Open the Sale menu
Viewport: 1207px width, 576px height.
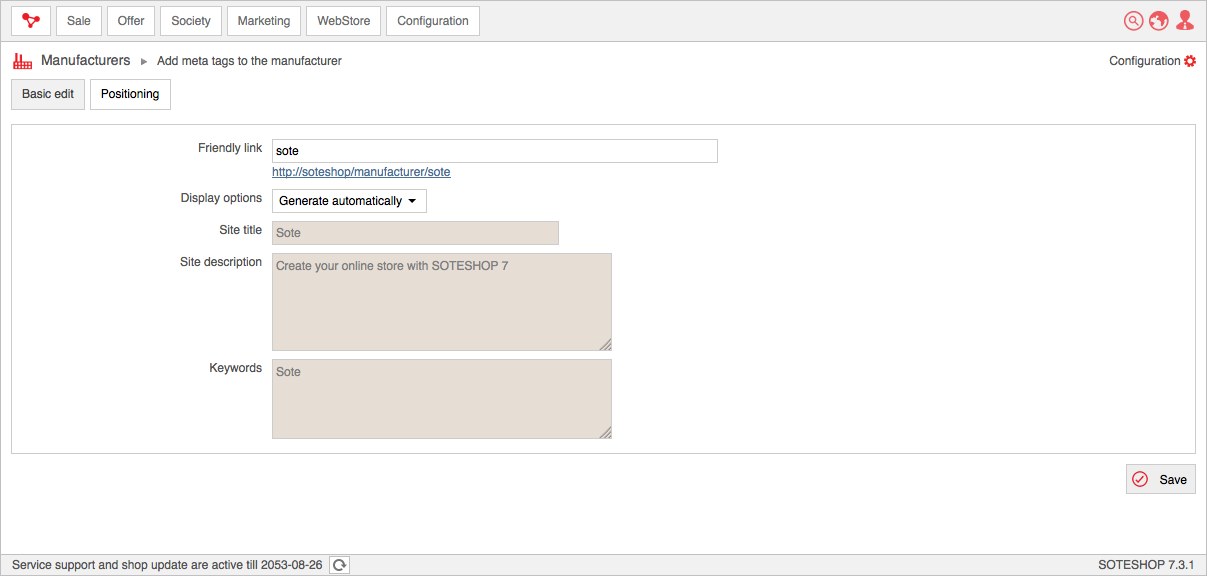pos(79,21)
